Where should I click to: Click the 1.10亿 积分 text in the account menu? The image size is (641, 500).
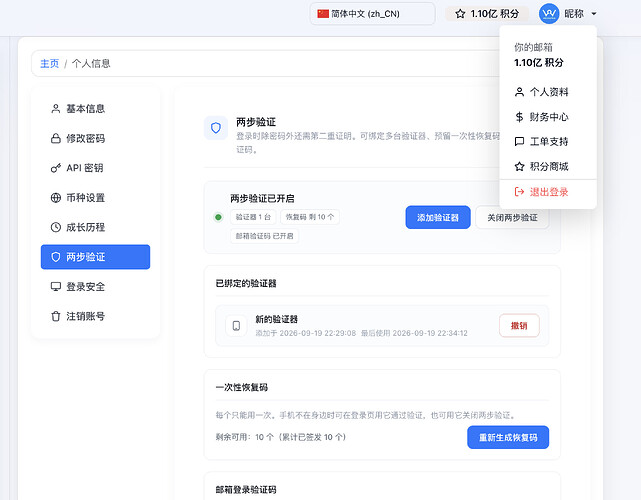(539, 63)
